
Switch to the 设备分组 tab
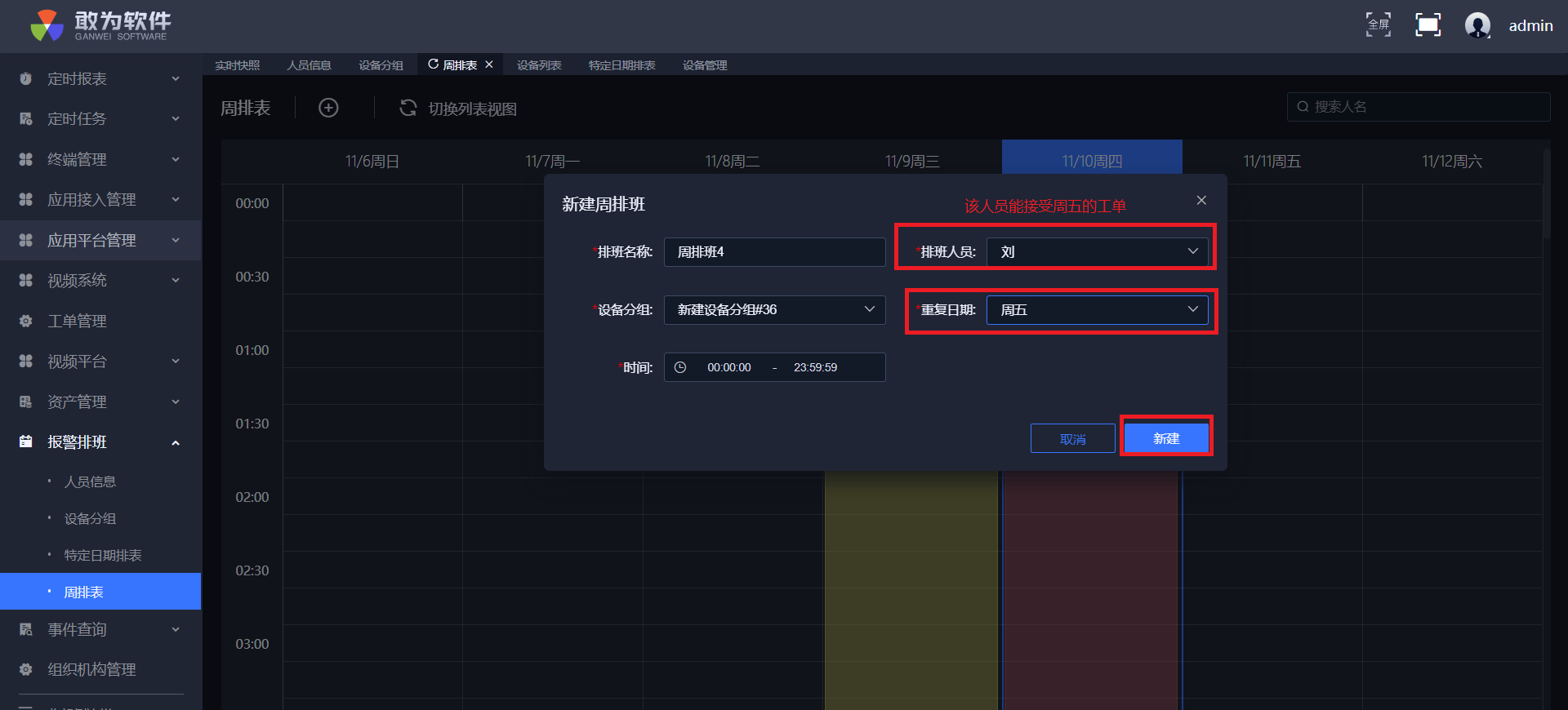[381, 65]
